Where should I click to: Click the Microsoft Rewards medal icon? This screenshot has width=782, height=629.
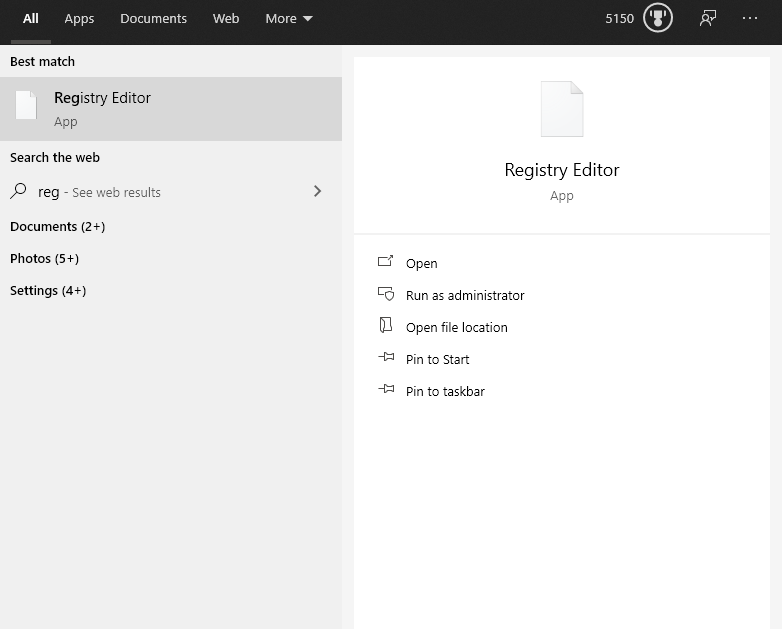pyautogui.click(x=657, y=18)
